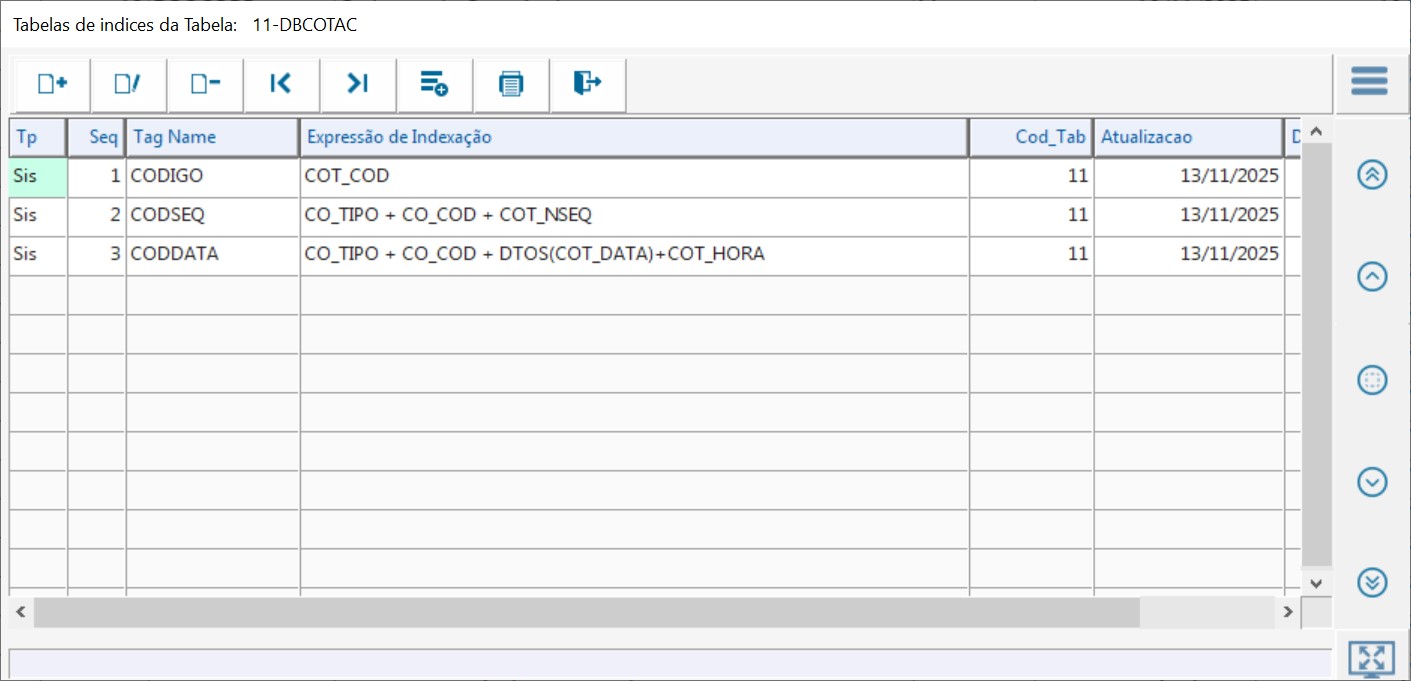
Task: Jump to bottom with double-down chevron
Action: tap(1372, 581)
